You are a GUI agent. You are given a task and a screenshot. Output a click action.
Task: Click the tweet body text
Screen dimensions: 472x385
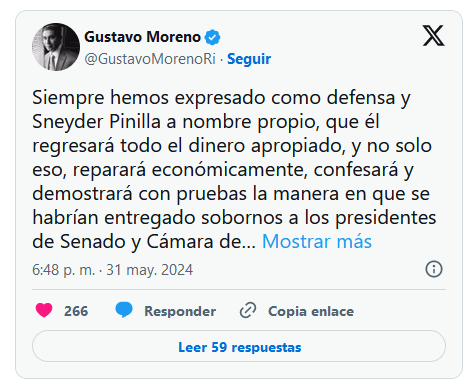[x=234, y=169]
